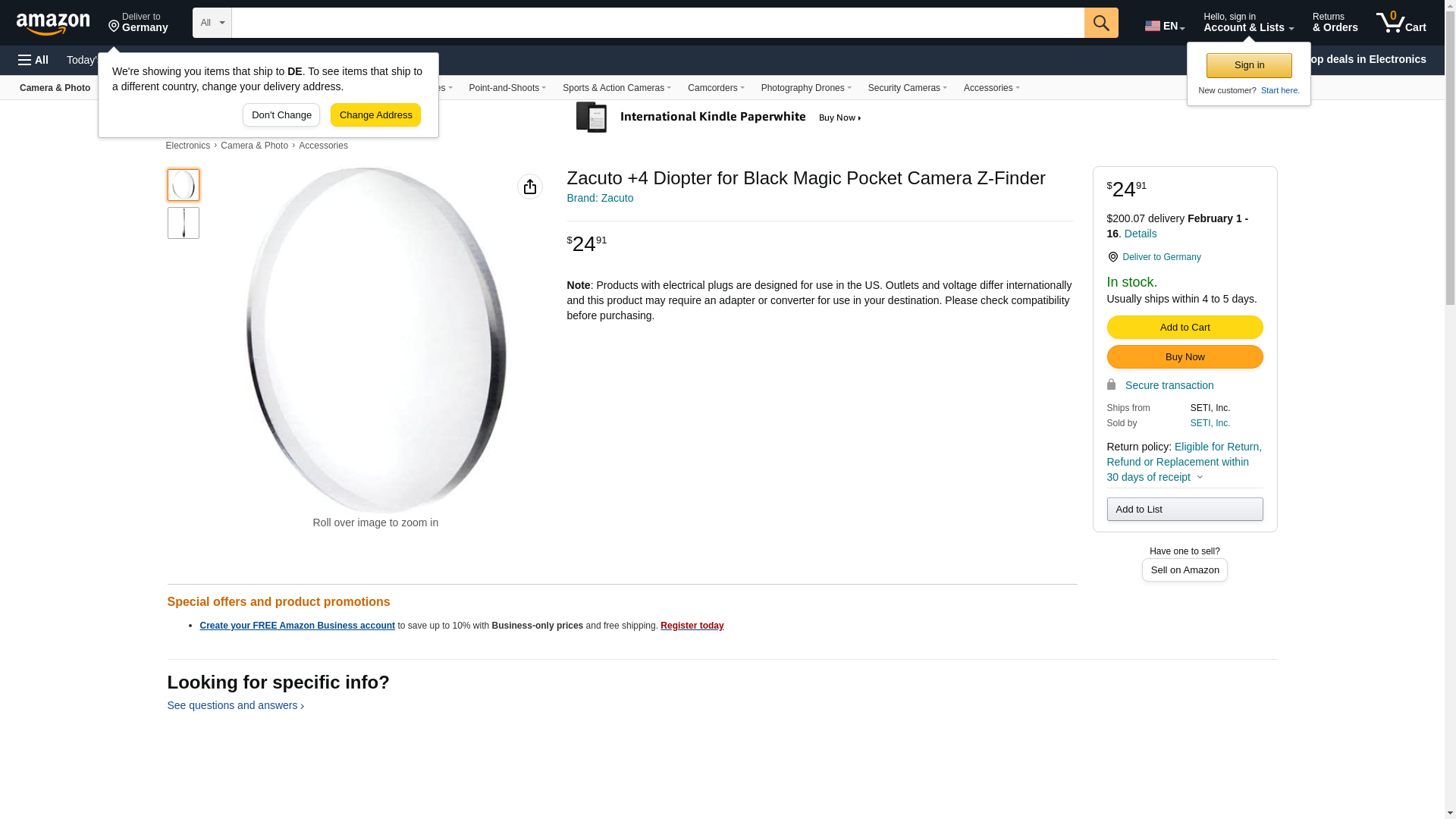Open the Security Cameras menu
Image resolution: width=1456 pixels, height=819 pixels.
pos(908,88)
